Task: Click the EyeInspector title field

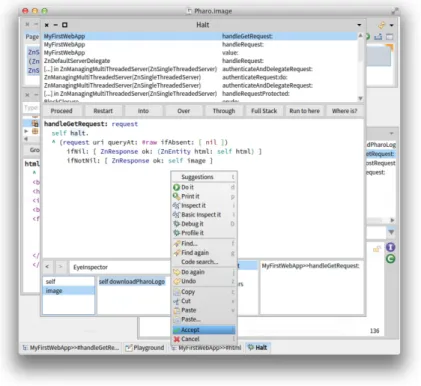Action: (x=120, y=267)
